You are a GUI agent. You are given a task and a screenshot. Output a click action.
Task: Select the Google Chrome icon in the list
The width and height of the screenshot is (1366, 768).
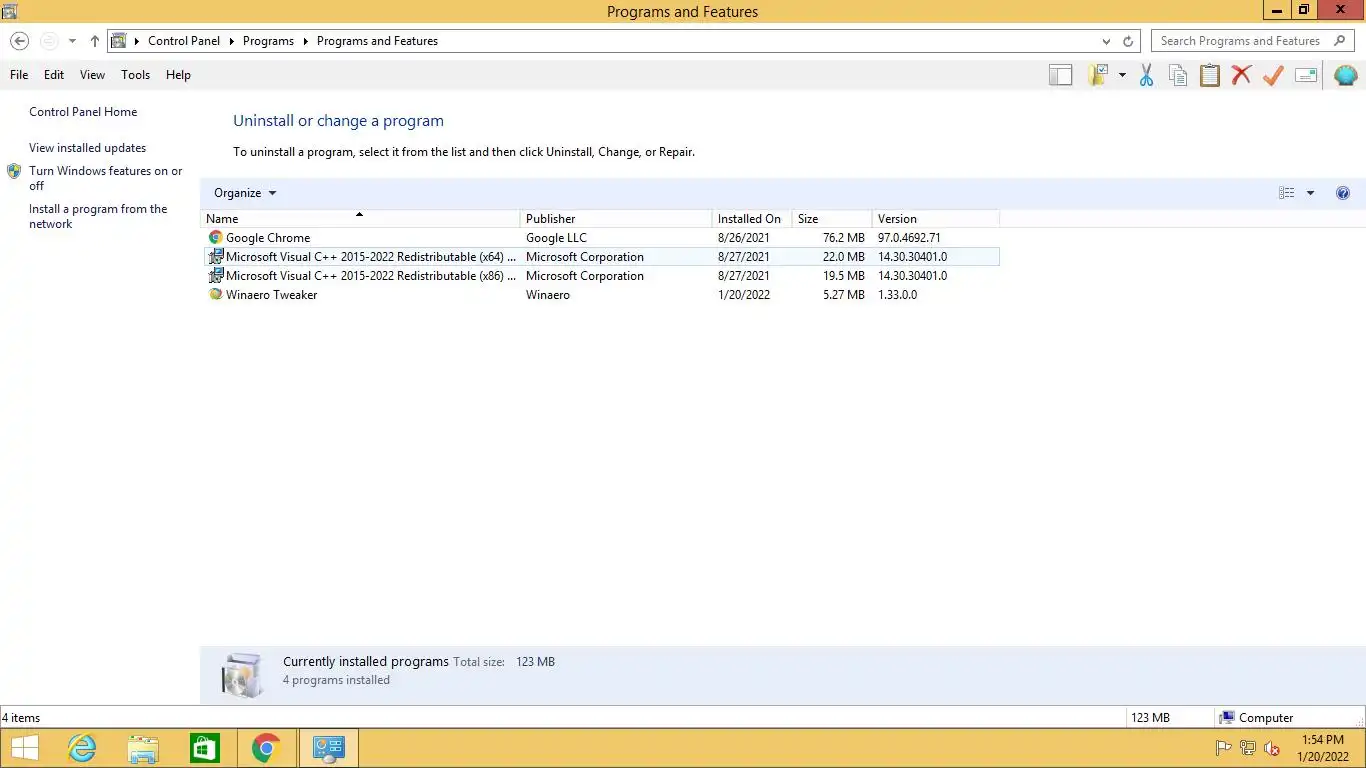(215, 238)
